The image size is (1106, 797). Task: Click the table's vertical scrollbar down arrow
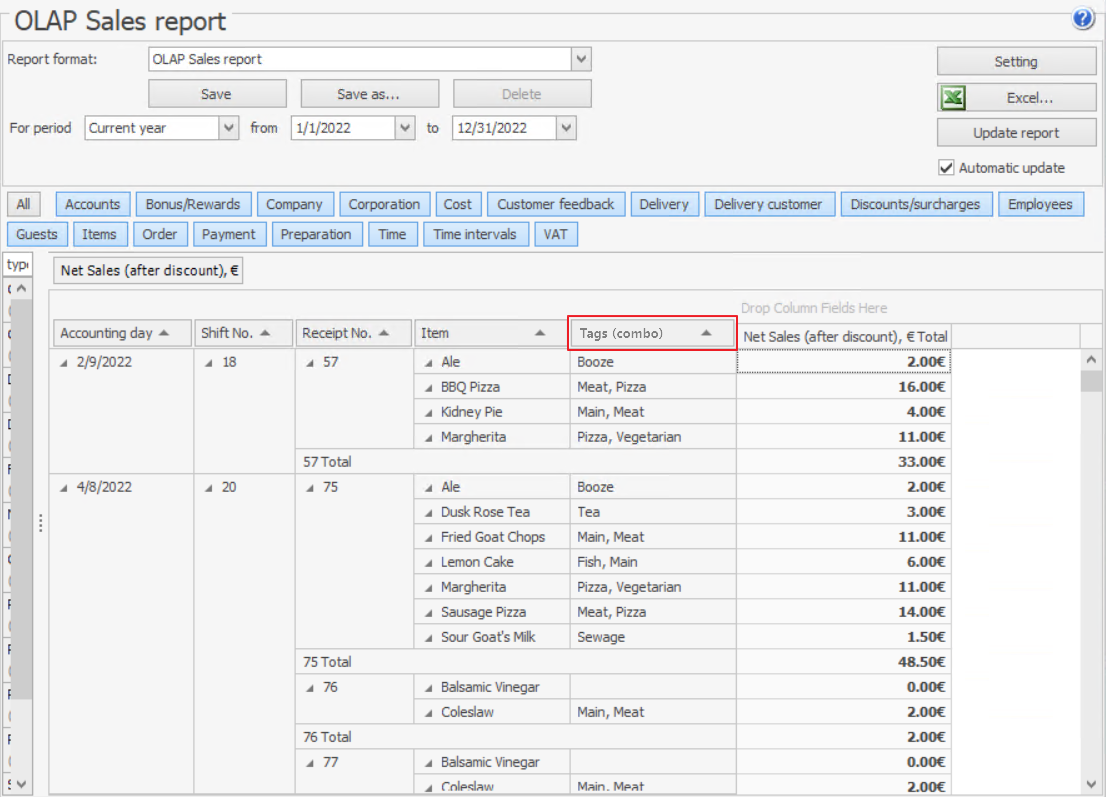click(x=1090, y=783)
